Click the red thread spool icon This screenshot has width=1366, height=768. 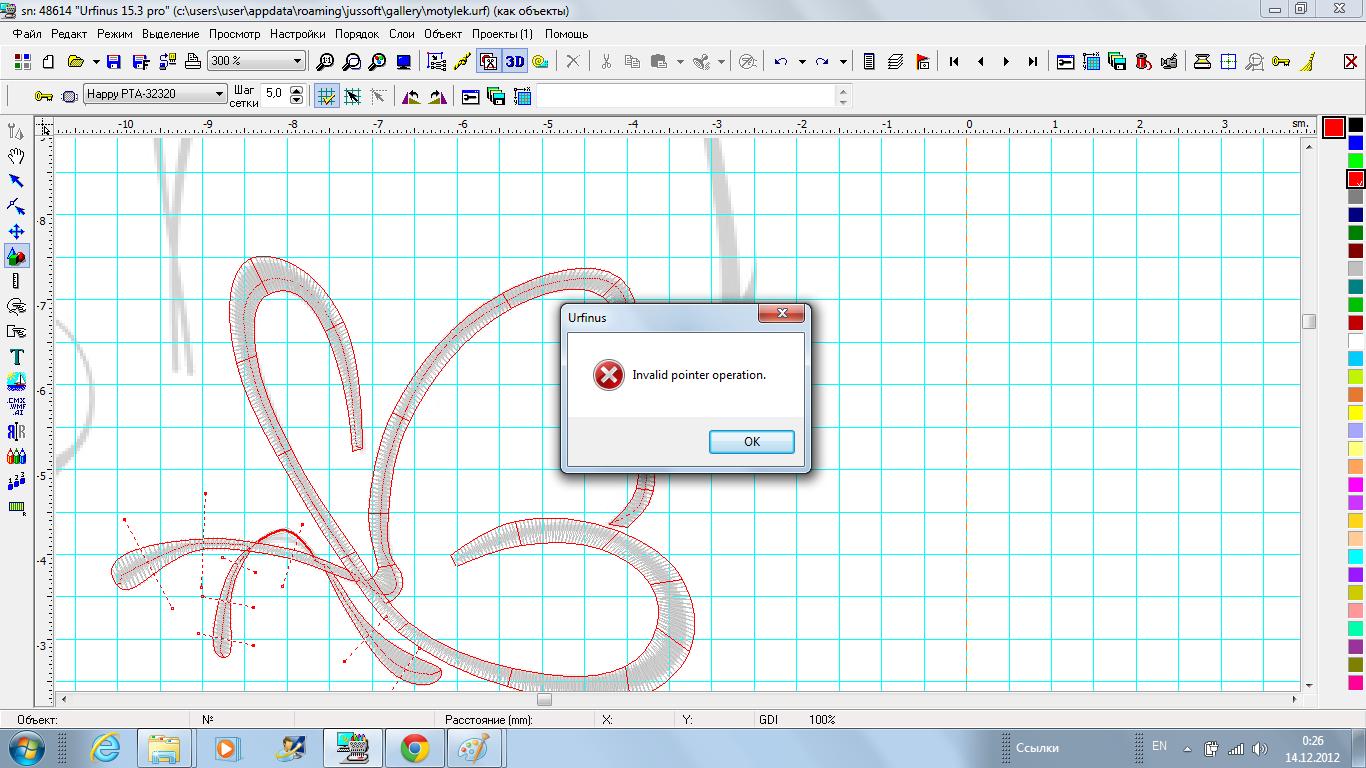pos(1143,62)
